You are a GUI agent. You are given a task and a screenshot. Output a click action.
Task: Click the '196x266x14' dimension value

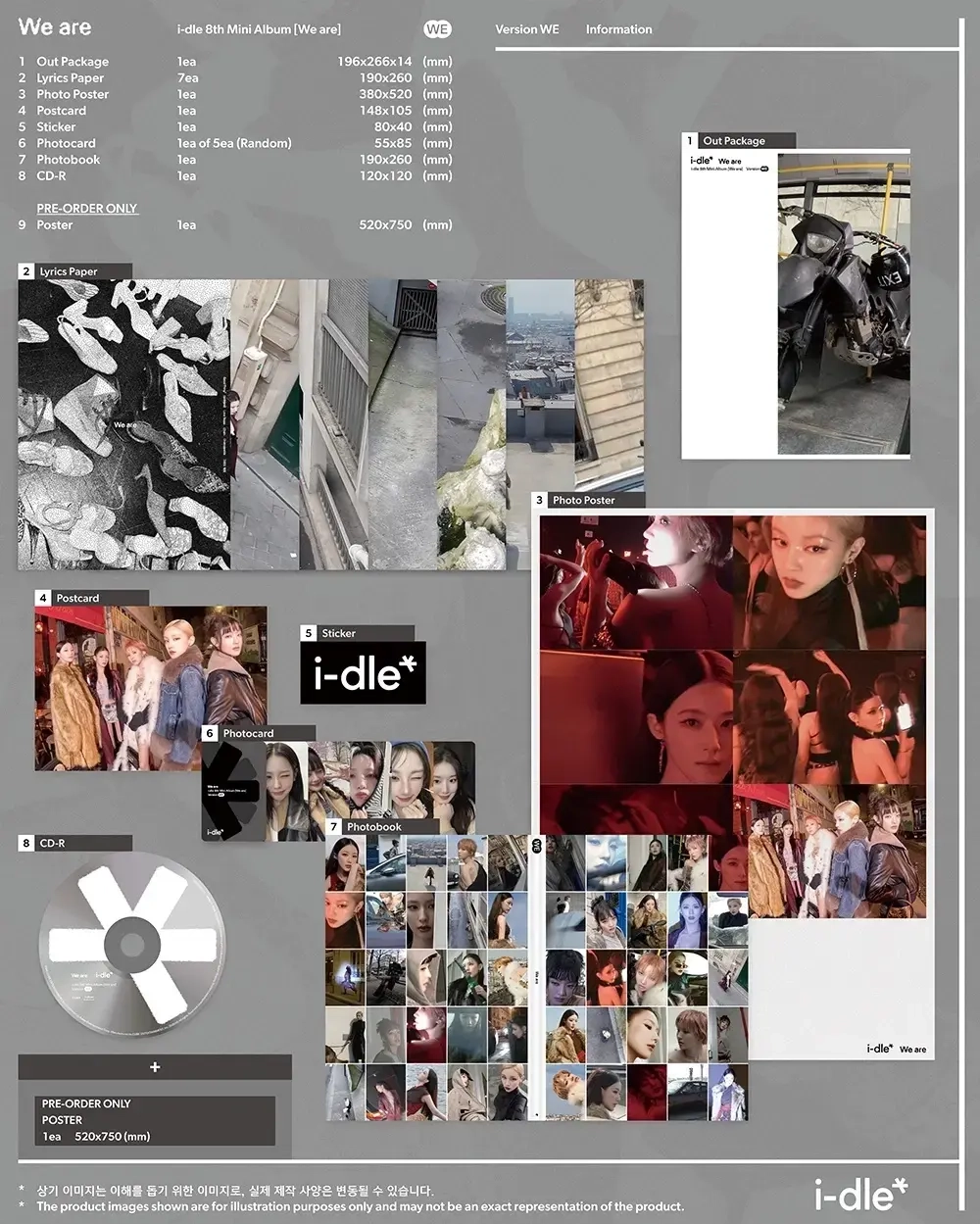tap(374, 62)
